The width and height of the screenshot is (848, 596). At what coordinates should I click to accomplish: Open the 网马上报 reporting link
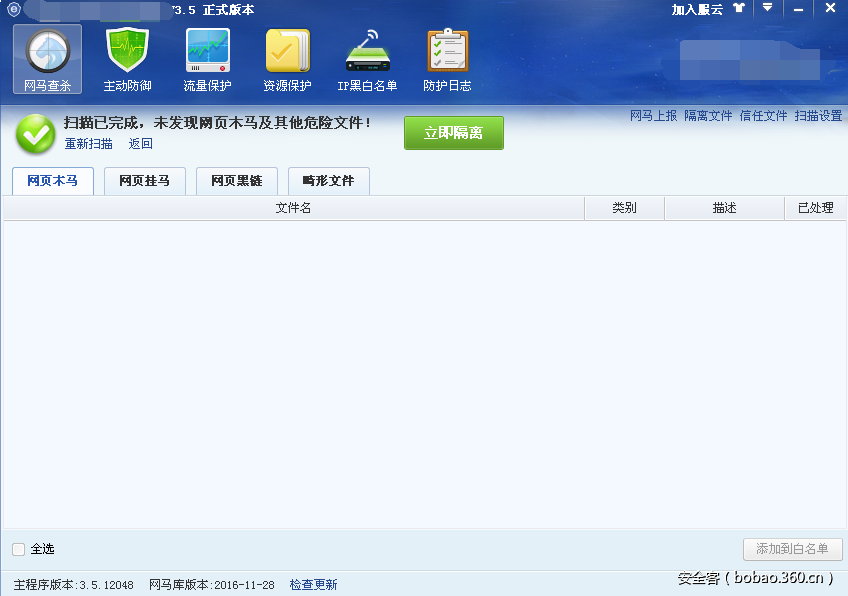[655, 116]
